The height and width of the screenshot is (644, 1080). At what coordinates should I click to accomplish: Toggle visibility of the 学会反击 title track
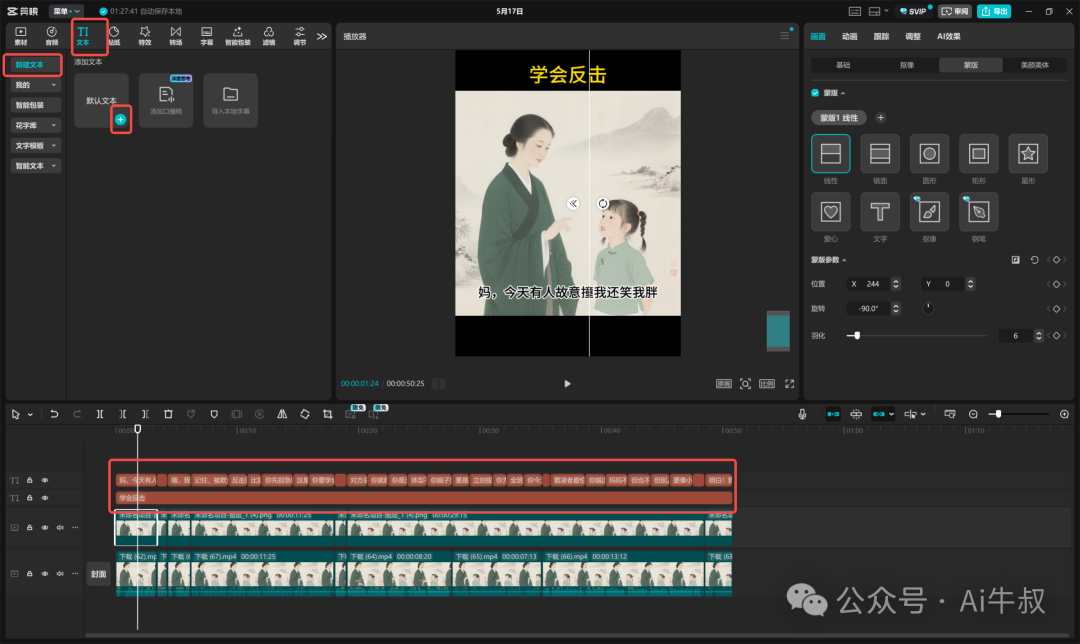[x=45, y=497]
